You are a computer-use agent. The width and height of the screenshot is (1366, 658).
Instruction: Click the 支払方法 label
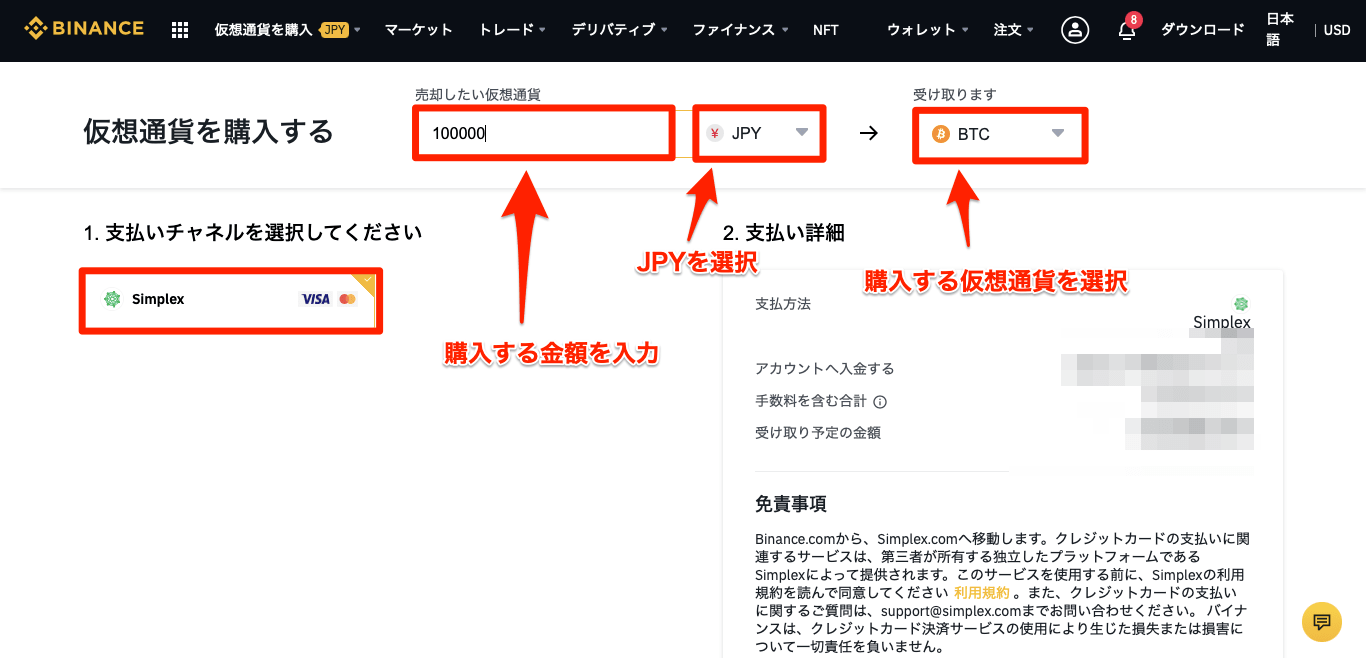[x=783, y=304]
